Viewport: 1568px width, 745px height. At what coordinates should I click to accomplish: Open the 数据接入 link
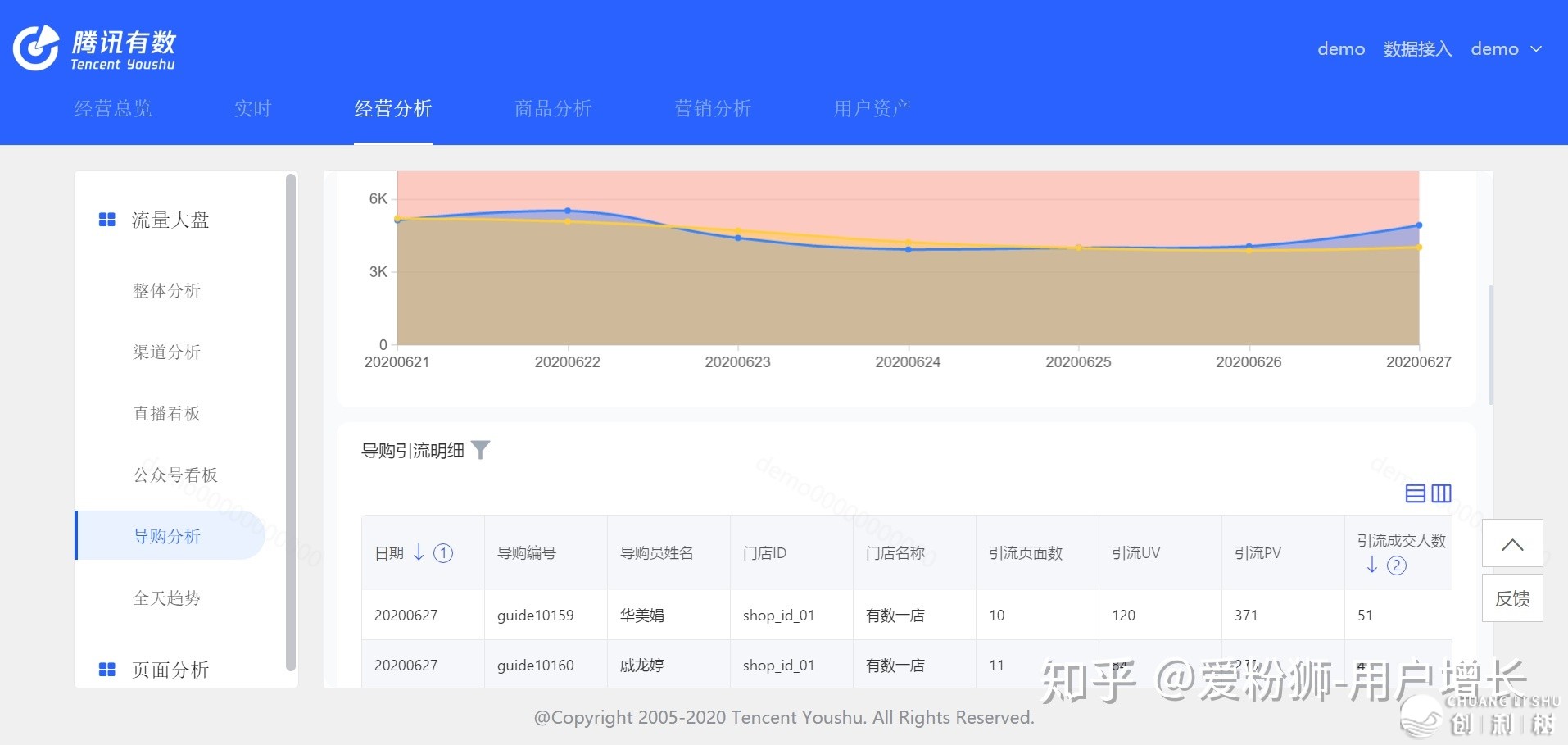[1417, 49]
